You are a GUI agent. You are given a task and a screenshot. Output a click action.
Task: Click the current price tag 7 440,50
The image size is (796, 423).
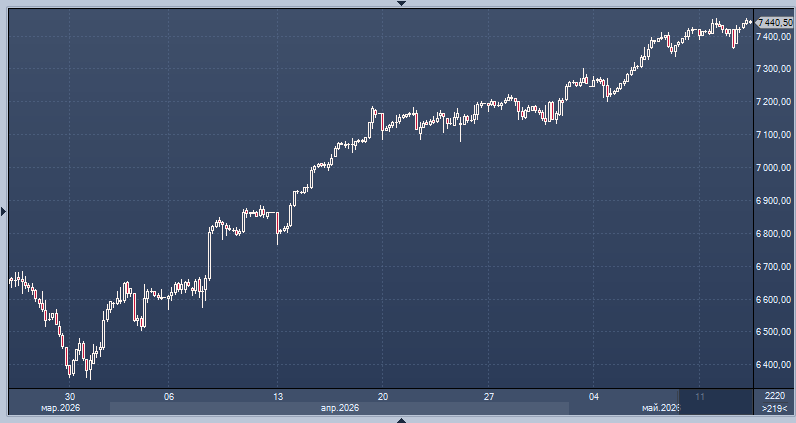point(774,22)
